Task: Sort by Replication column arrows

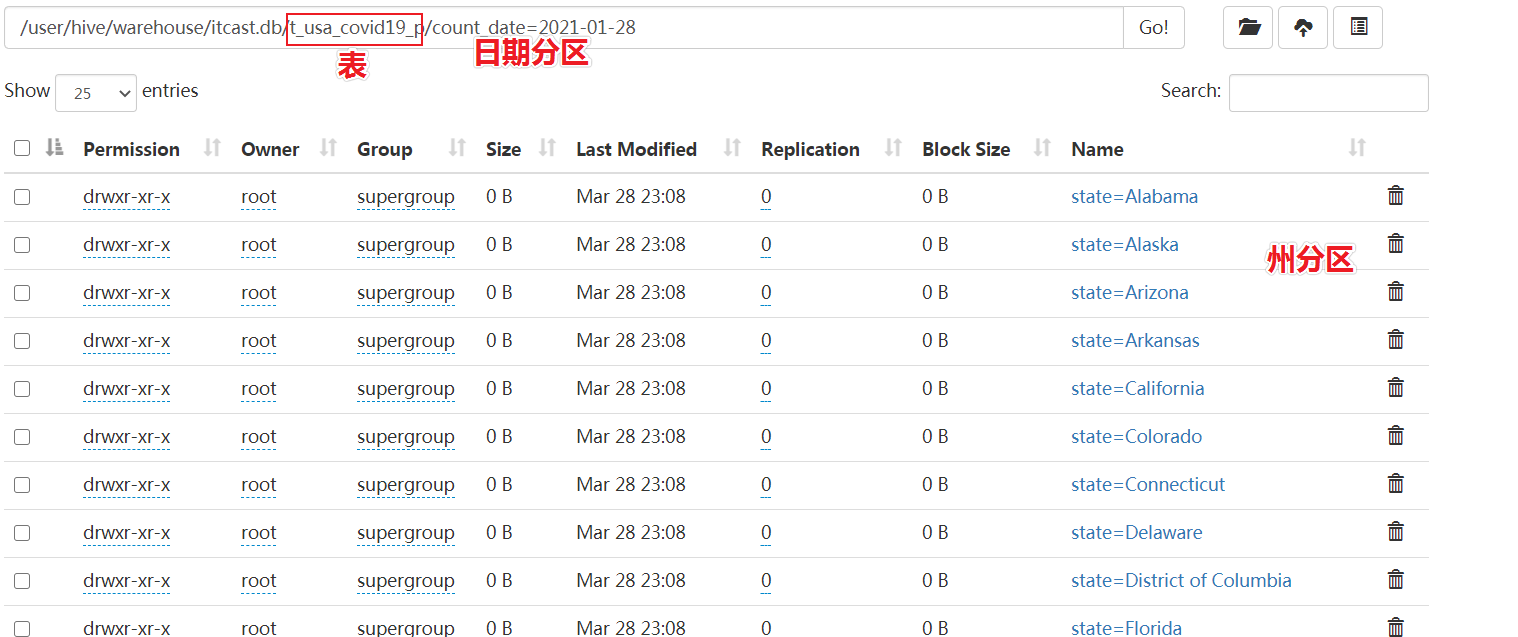Action: point(894,148)
